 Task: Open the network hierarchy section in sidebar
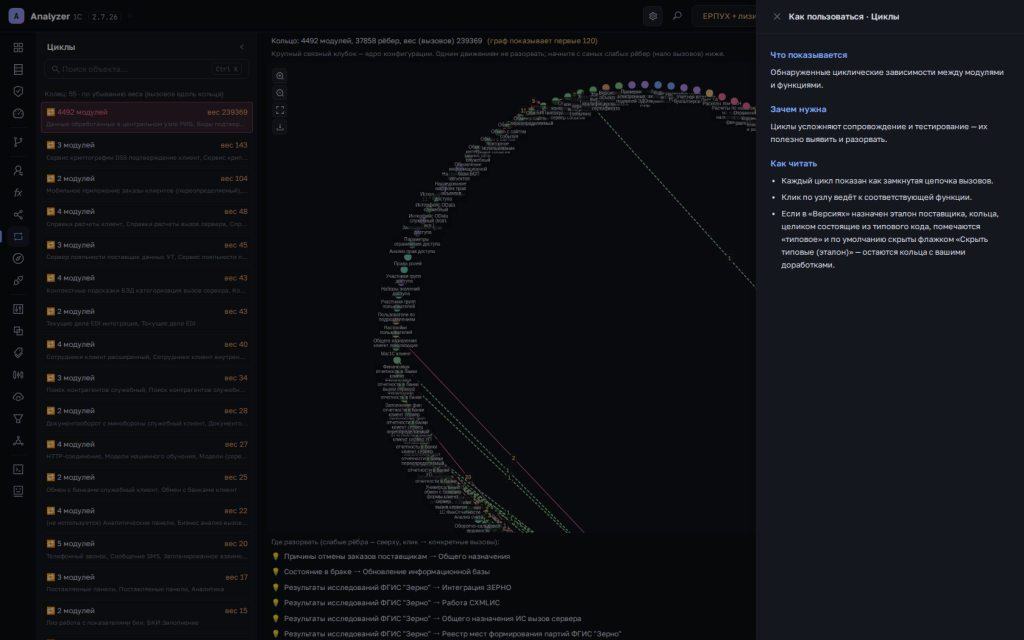point(18,441)
